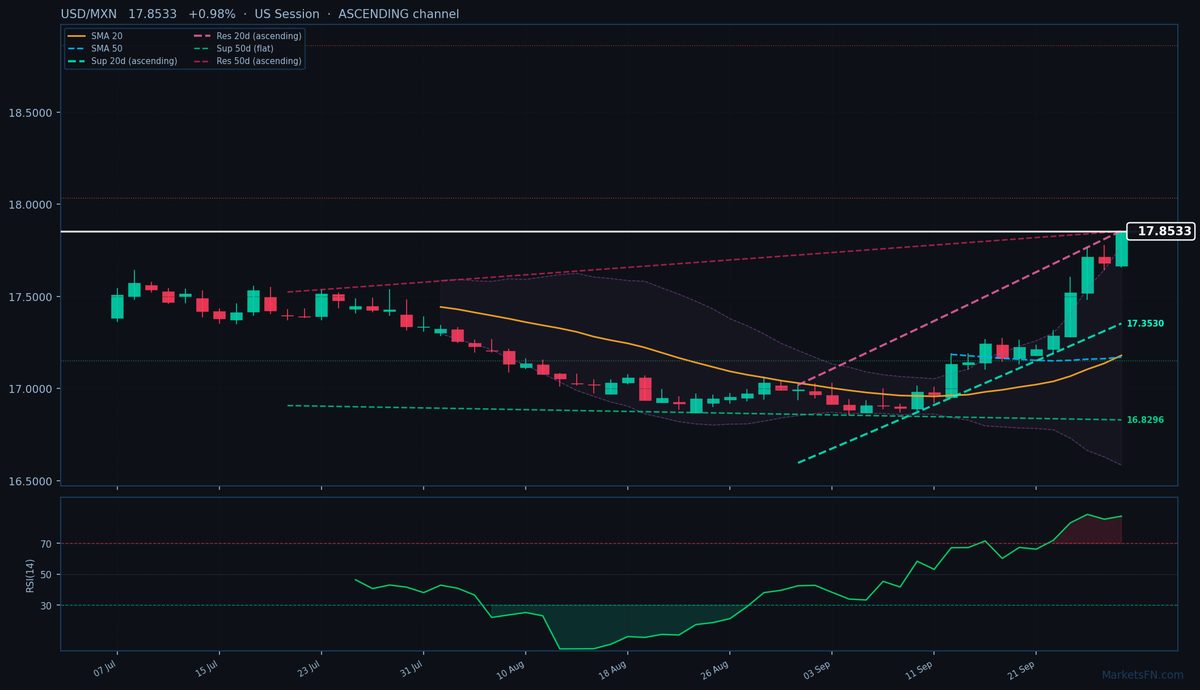Image resolution: width=1200 pixels, height=690 pixels.
Task: Select the 10 Aug date tick
Action: click(513, 669)
